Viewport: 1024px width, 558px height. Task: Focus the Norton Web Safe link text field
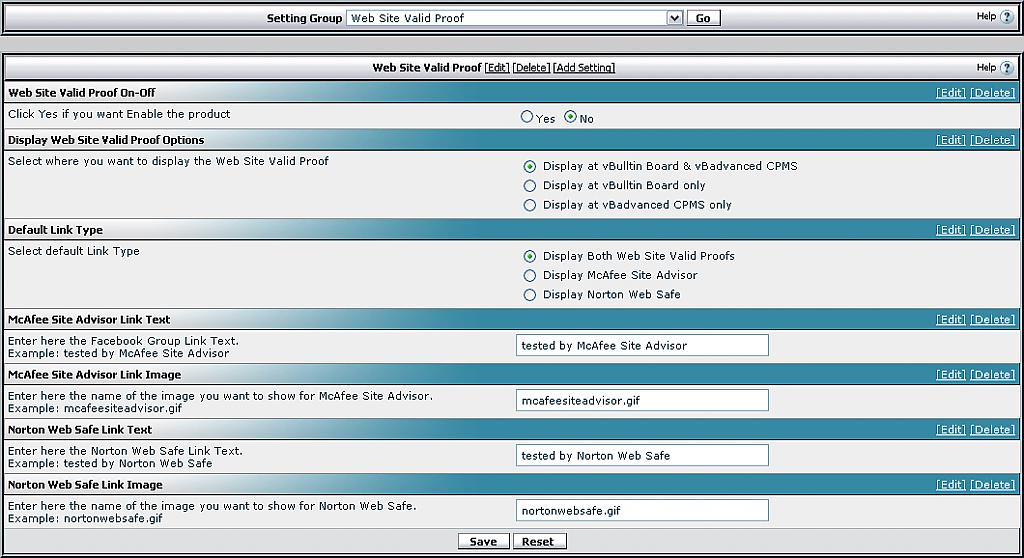tap(642, 455)
